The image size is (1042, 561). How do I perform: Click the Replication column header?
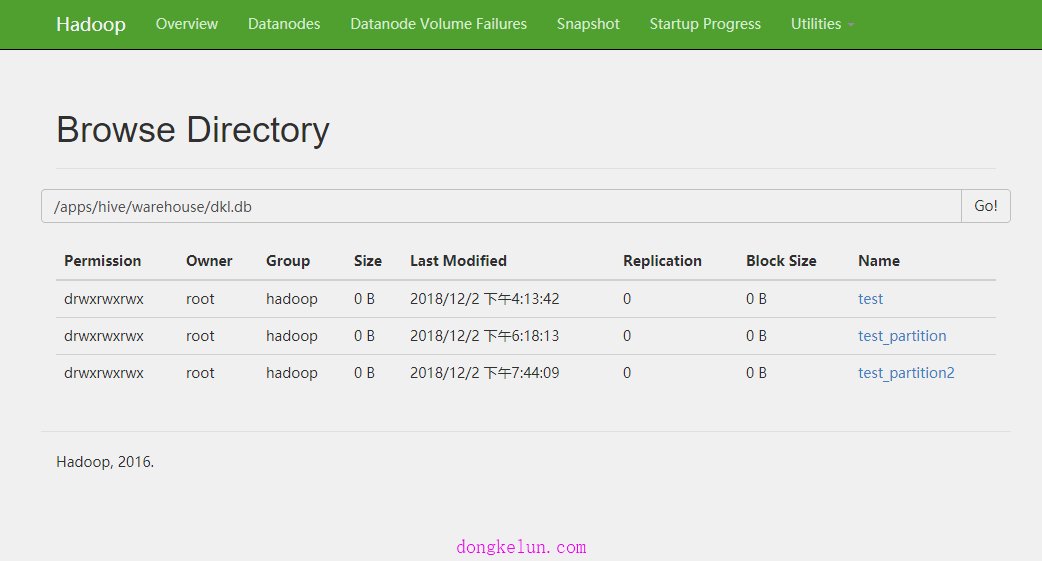pos(662,261)
